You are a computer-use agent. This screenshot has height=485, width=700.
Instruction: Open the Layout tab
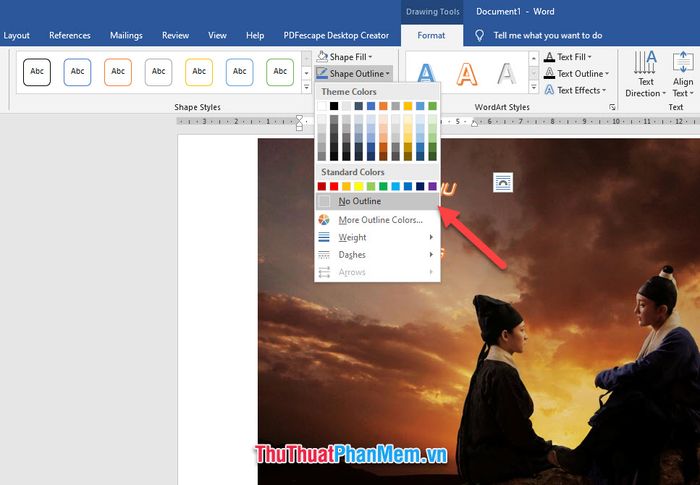[x=17, y=35]
